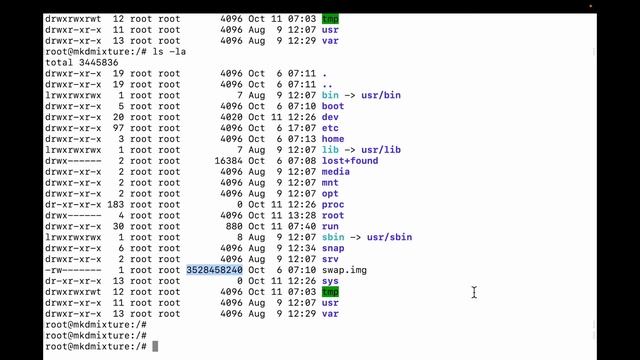Select the 'sbin' symlink name
Screen dimensions: 640x360
333,237
